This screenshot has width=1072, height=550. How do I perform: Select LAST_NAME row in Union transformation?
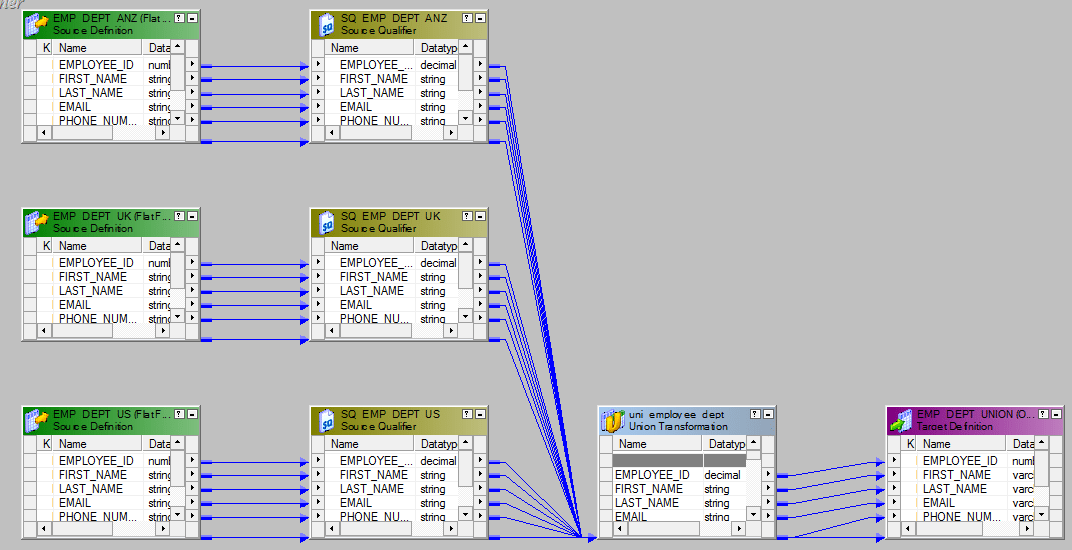(x=680, y=503)
